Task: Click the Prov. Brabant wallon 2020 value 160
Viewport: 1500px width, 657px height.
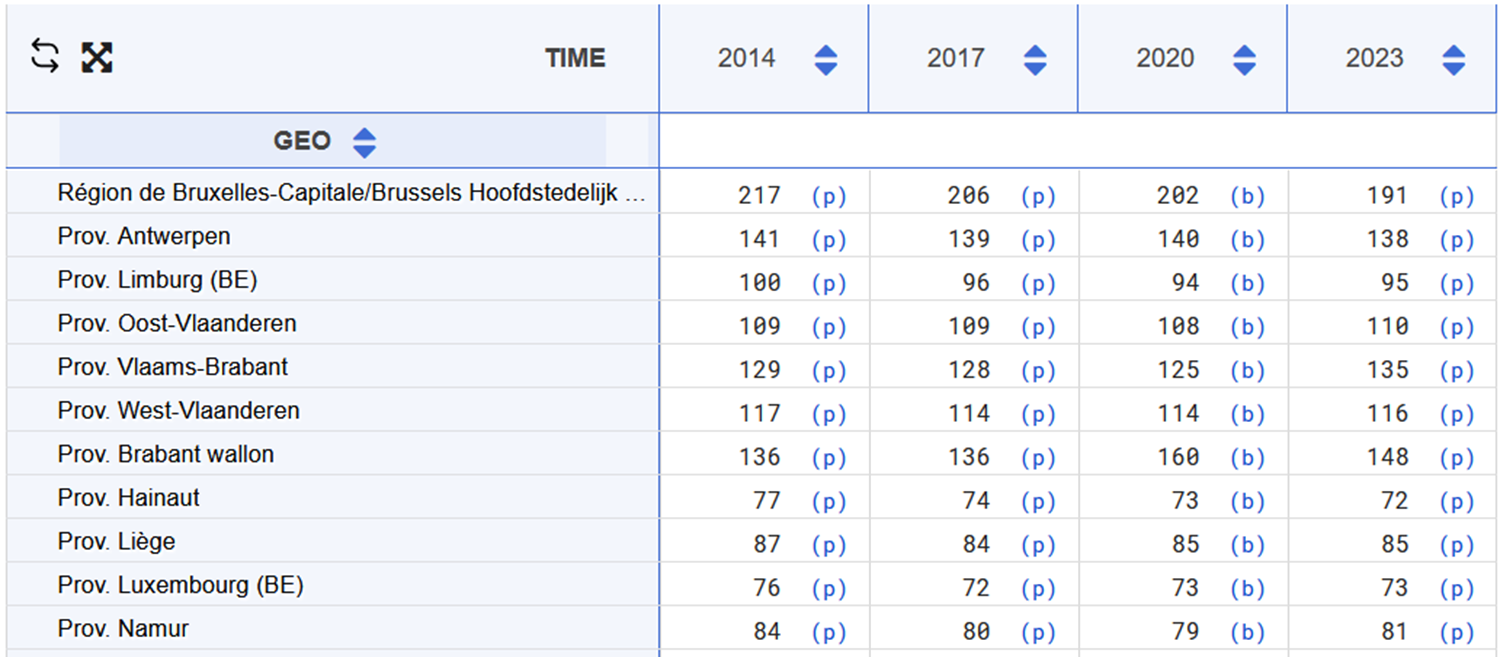Action: [1178, 457]
